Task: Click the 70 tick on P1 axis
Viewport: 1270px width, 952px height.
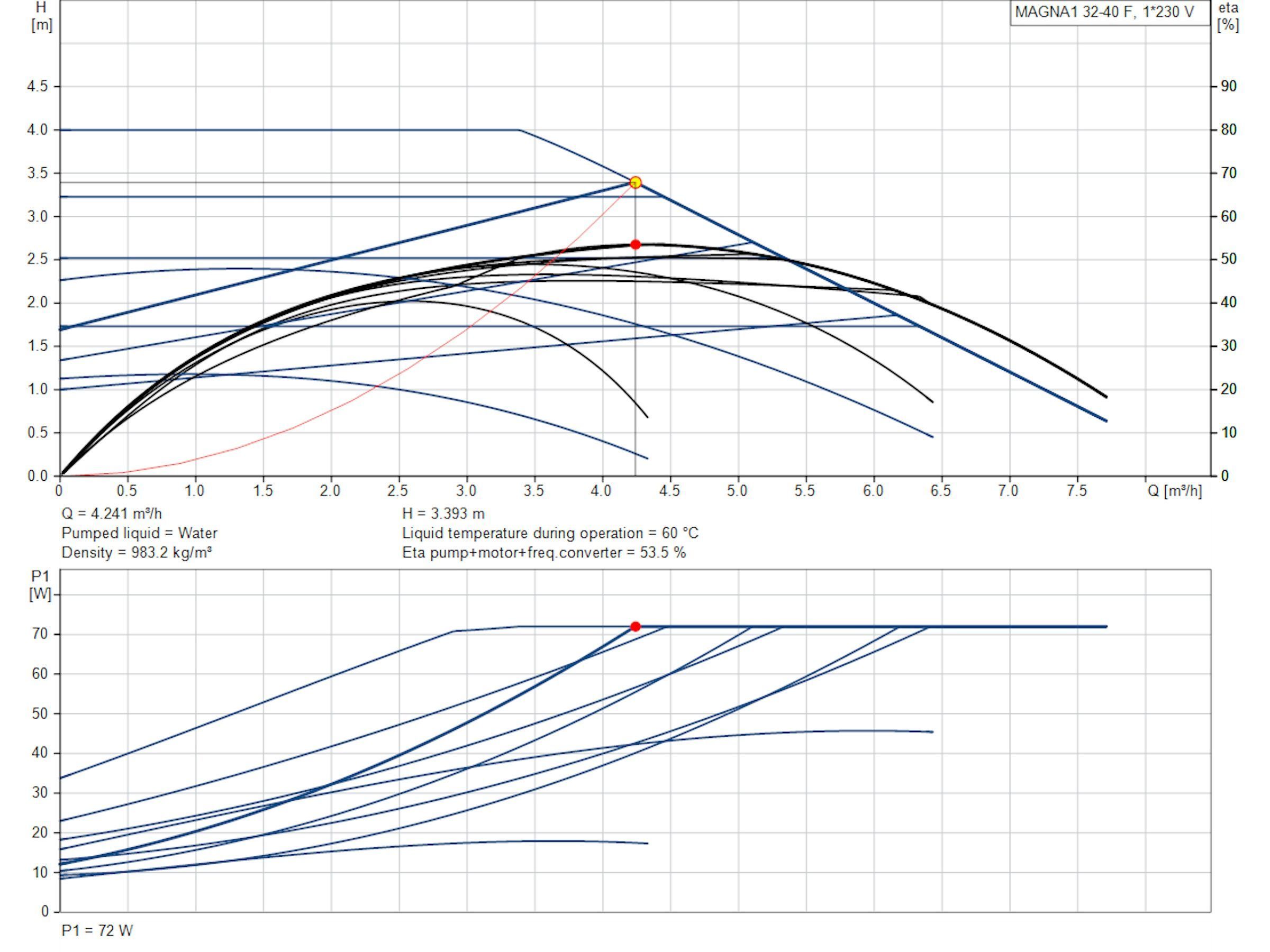Action: (x=40, y=634)
